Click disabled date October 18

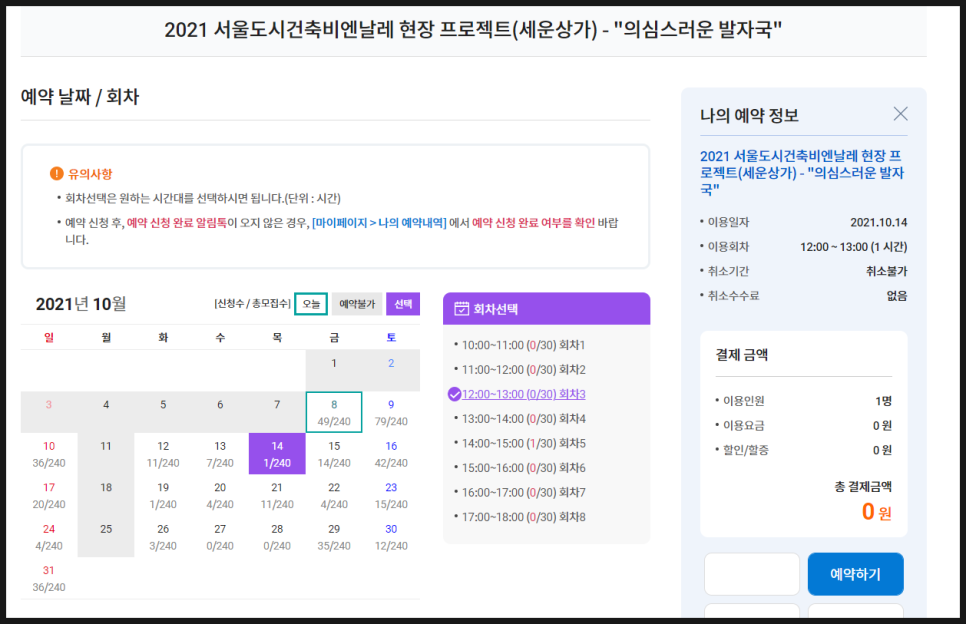(106, 495)
